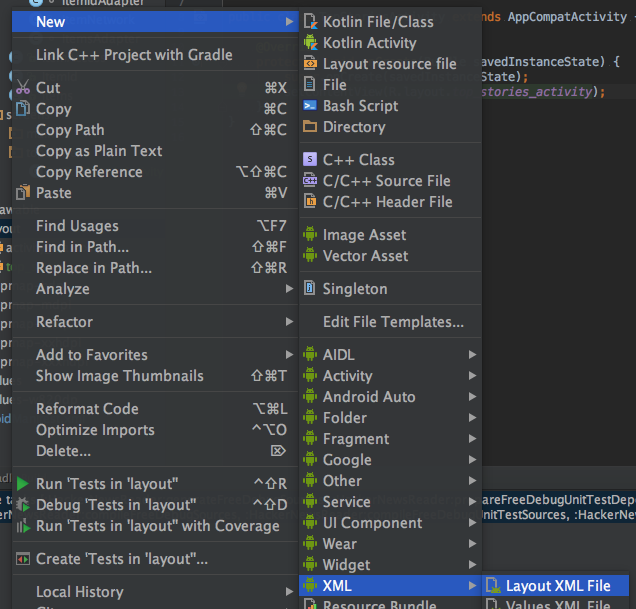Click stories_activity in the code editor
Image resolution: width=636 pixels, height=609 pixels.
click(537, 92)
